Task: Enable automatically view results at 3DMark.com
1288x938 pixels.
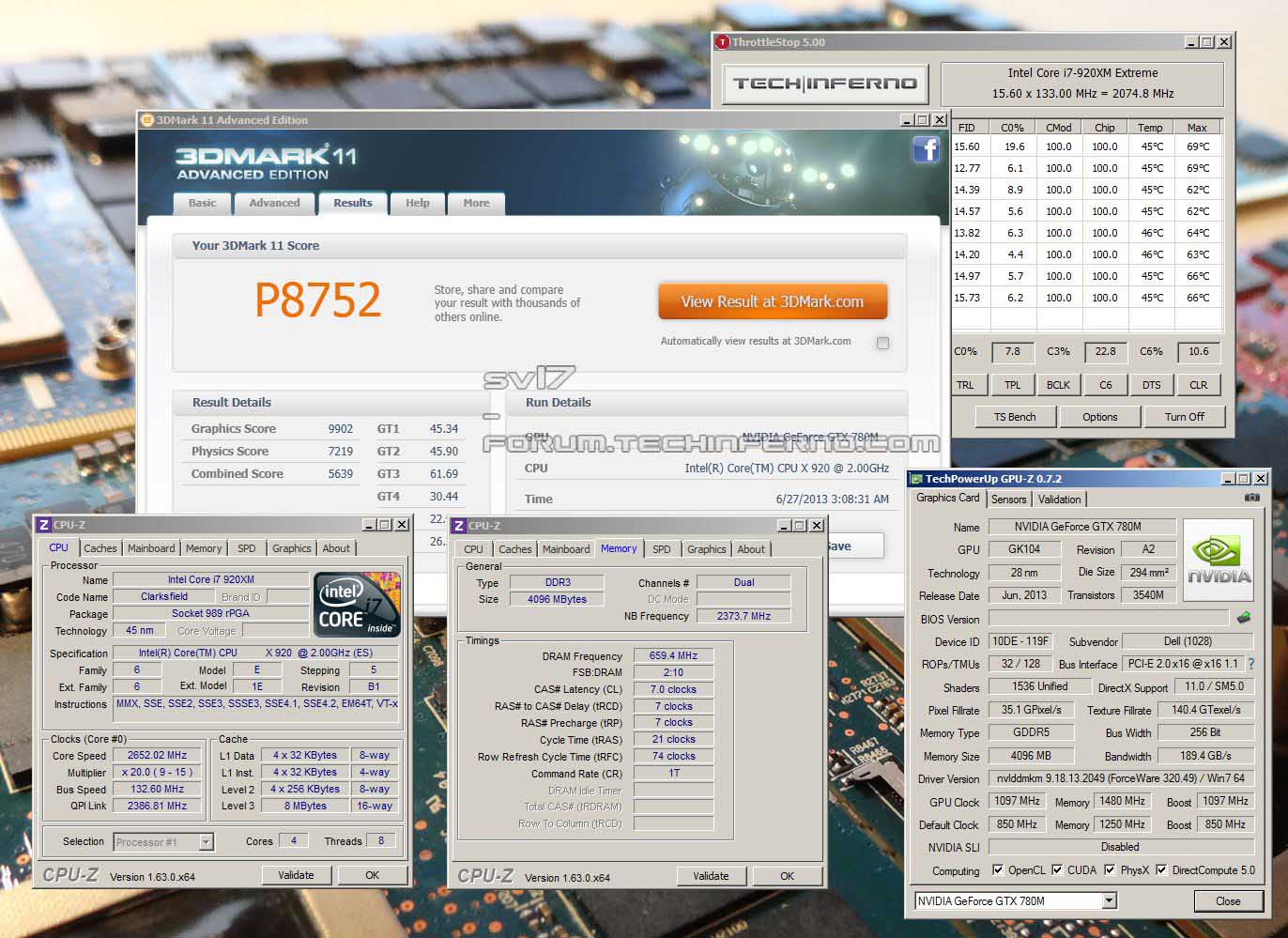Action: pos(882,343)
